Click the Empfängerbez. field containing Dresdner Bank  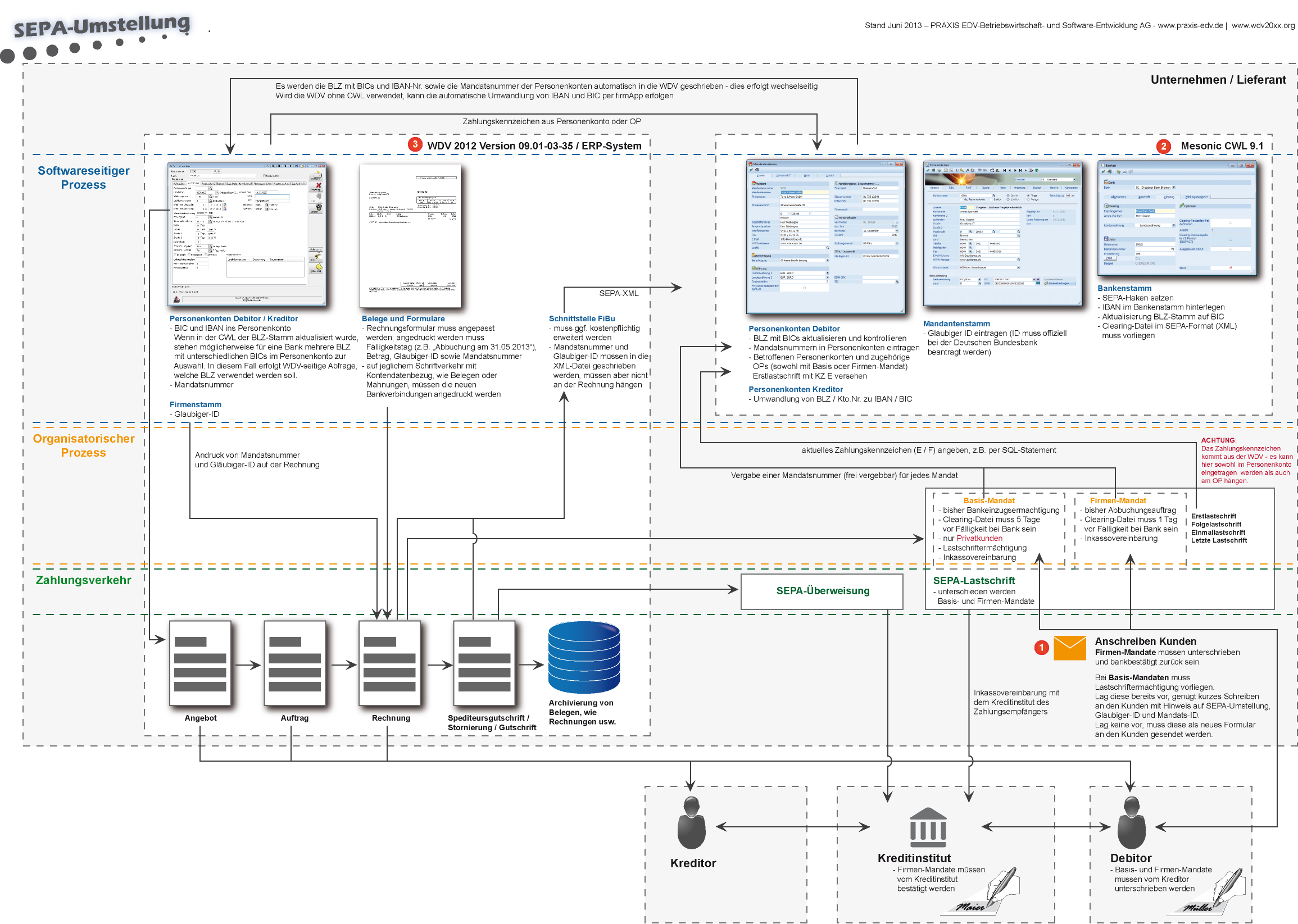pos(1155,211)
